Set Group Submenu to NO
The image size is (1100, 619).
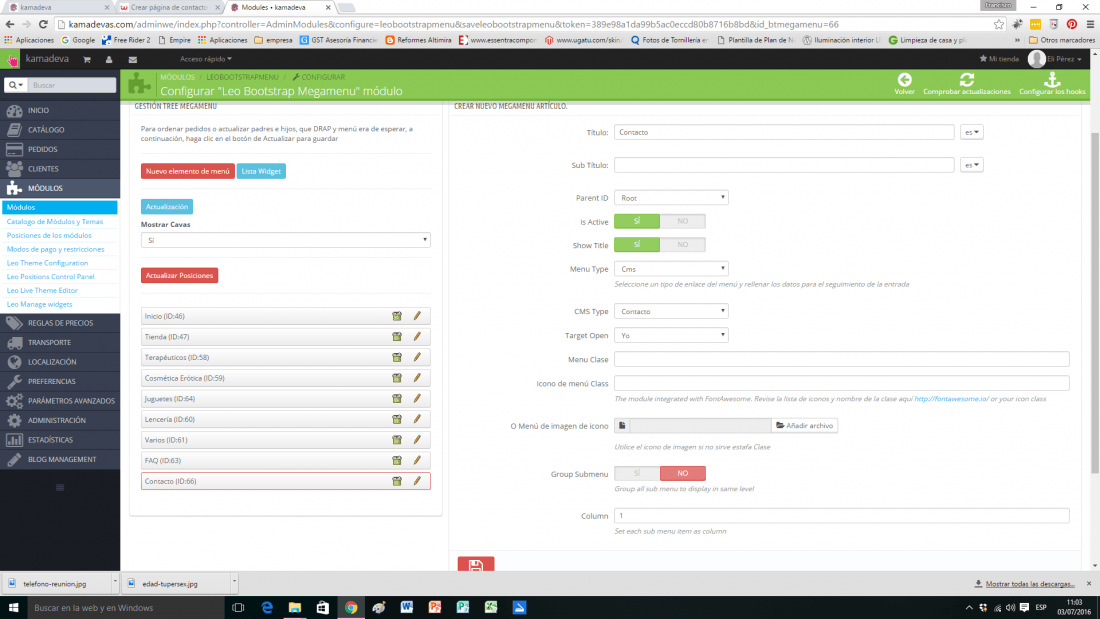click(x=683, y=474)
